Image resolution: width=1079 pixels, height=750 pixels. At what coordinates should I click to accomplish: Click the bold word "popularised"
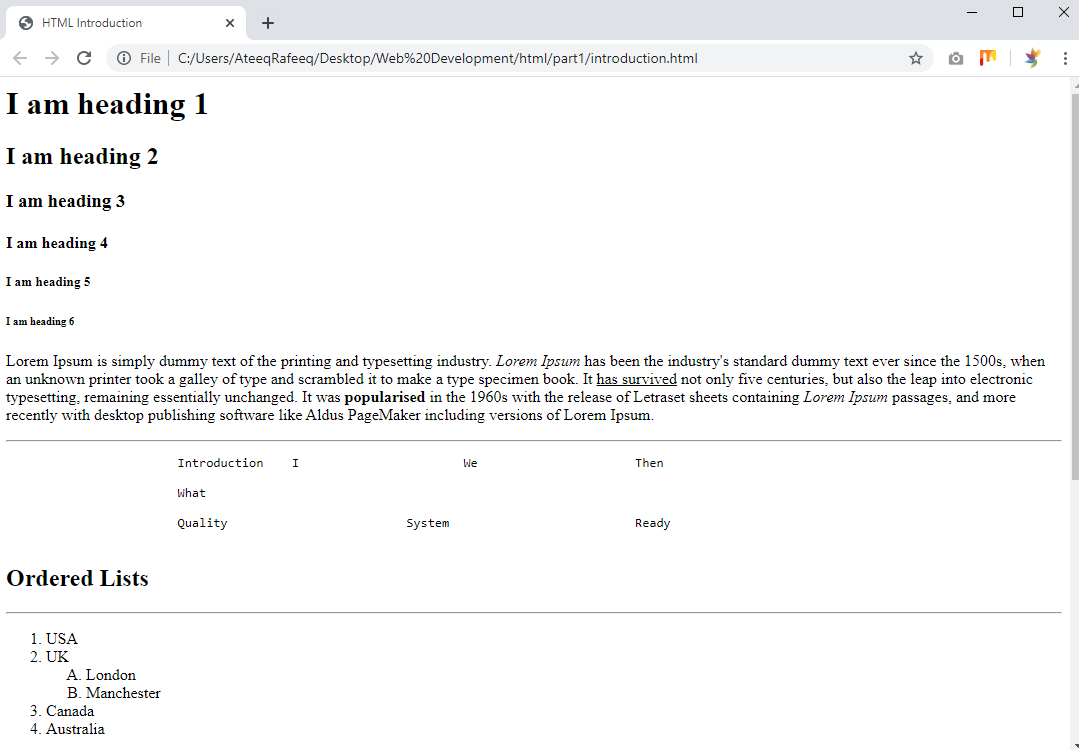pyautogui.click(x=384, y=397)
